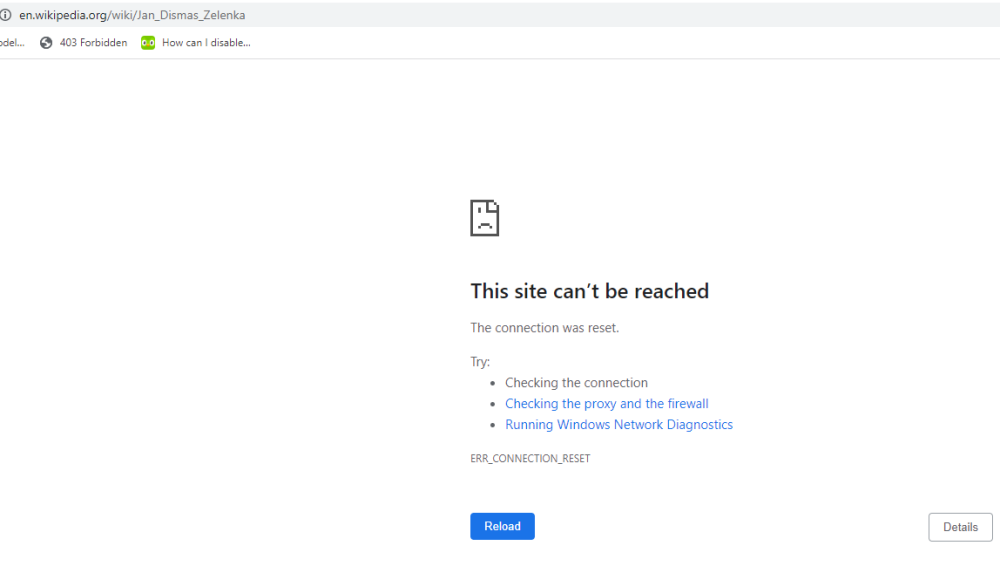This screenshot has height=566, width=1000.
Task: Open the "How can I disable..." bookmark
Action: tap(206, 43)
